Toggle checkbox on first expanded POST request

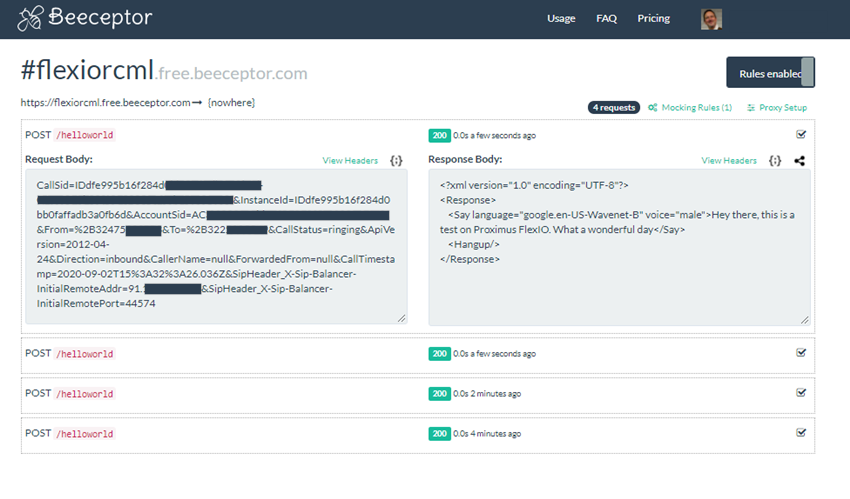801,134
